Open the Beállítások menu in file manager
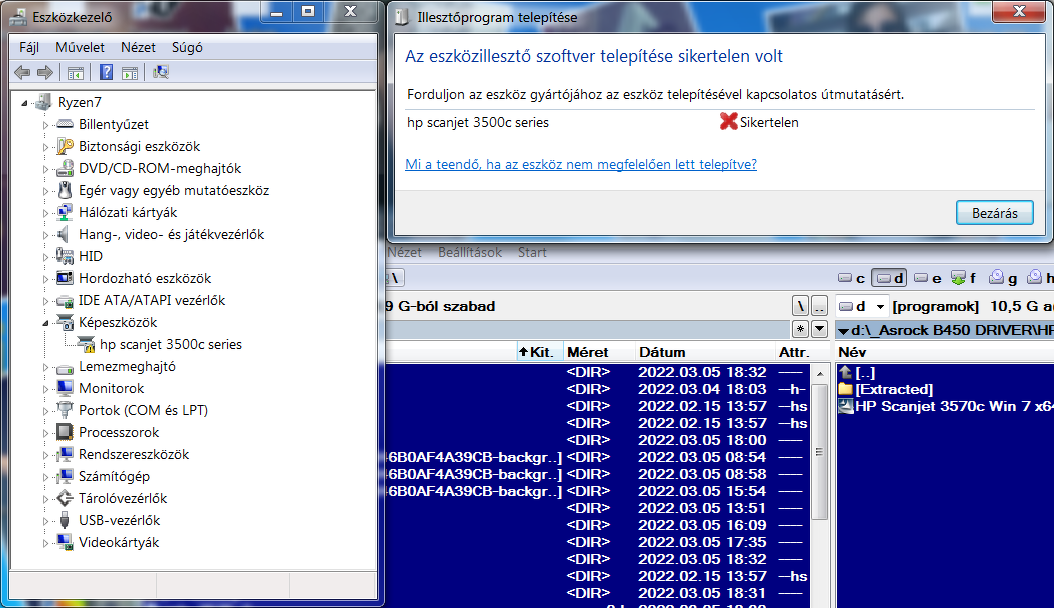The width and height of the screenshot is (1054, 608). pos(470,253)
